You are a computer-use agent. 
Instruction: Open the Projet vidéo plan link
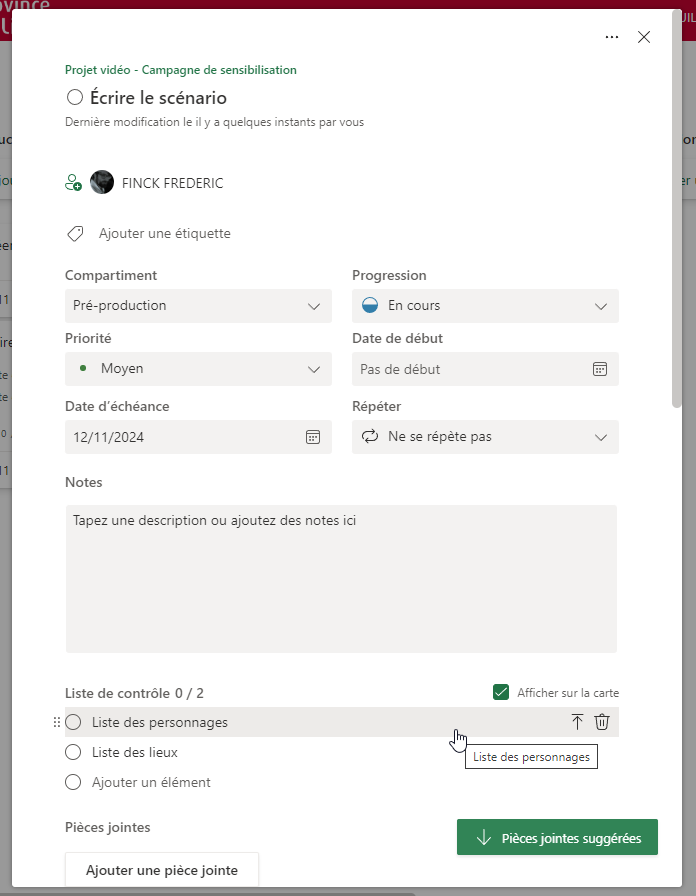coord(181,70)
